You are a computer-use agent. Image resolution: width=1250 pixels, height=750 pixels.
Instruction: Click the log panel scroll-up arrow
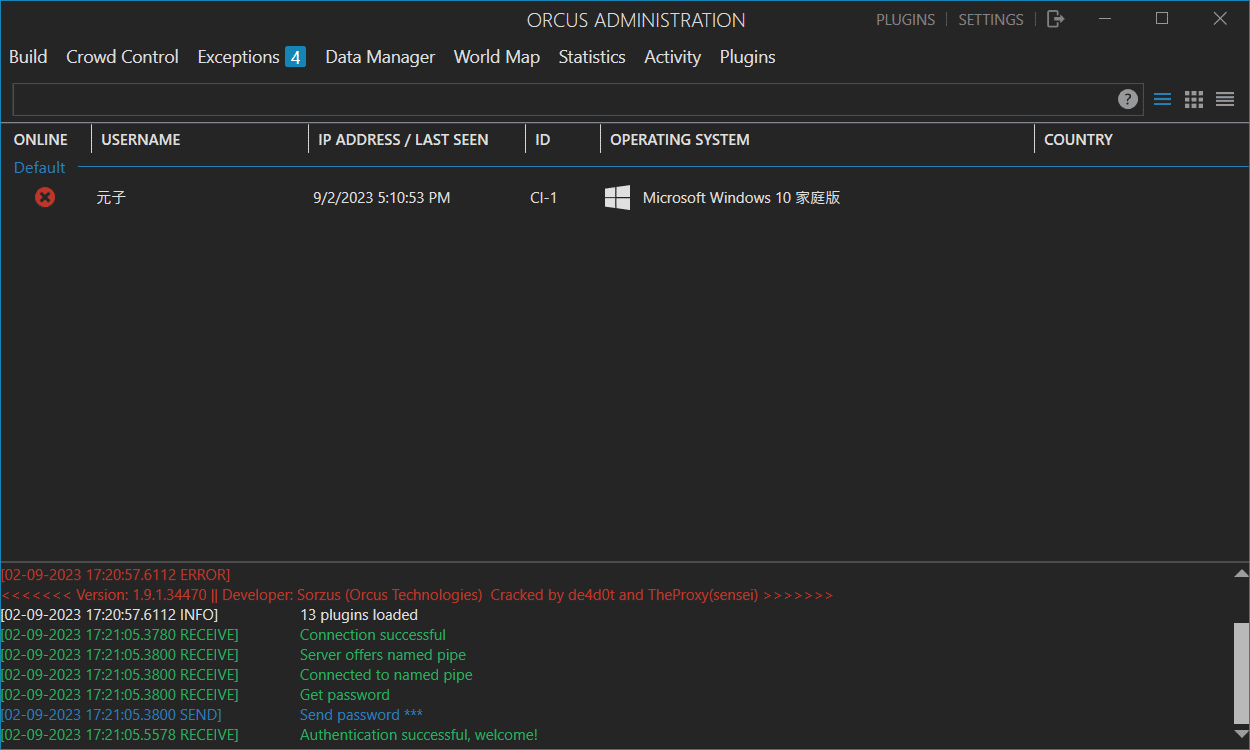[x=1240, y=574]
